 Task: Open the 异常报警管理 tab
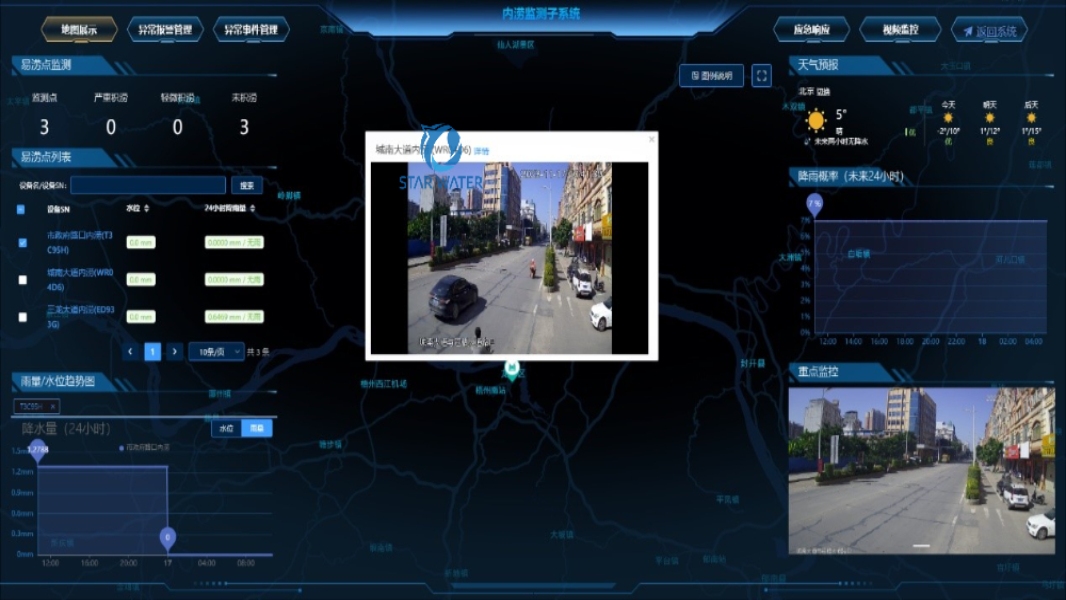(165, 30)
